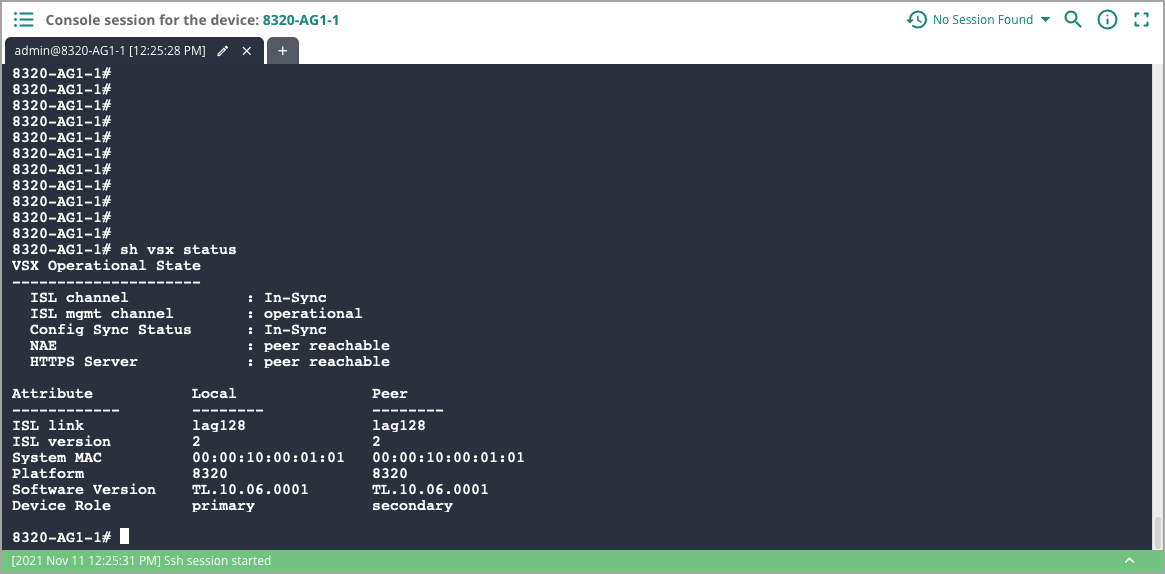
Task: Click the 8320-AG1-1 device name link
Action: pyautogui.click(x=300, y=20)
